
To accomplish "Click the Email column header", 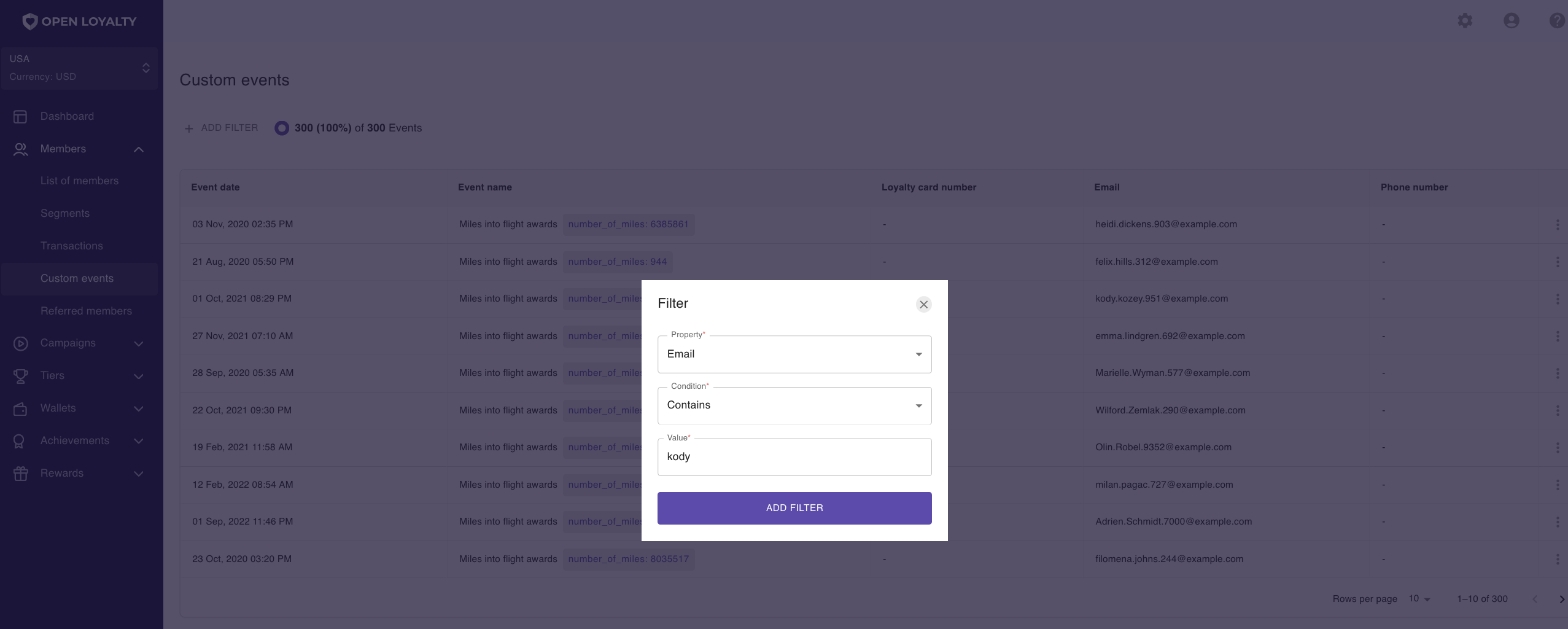I will coord(1107,187).
